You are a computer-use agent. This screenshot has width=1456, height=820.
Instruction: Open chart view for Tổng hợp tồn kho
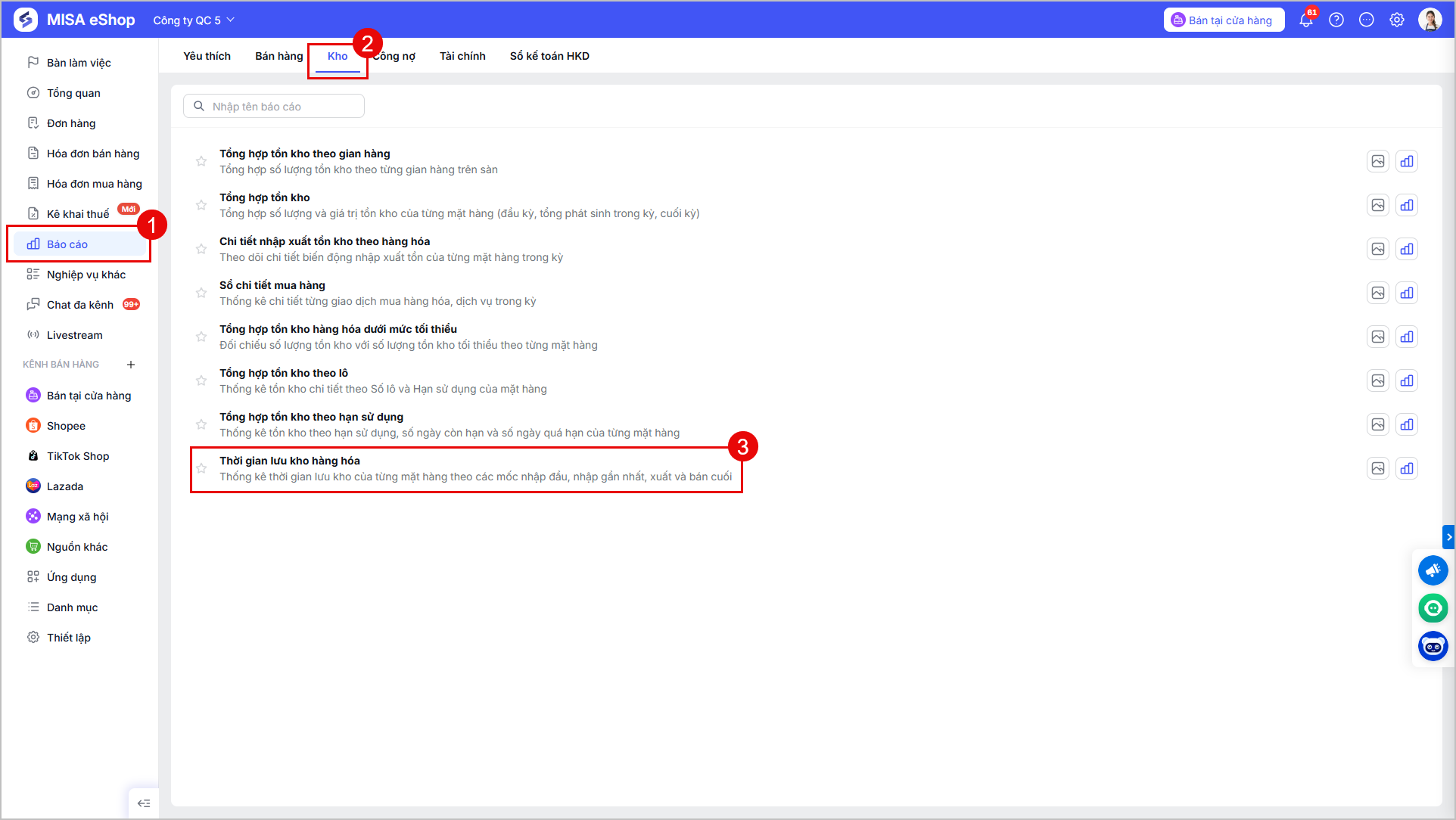(x=1407, y=205)
